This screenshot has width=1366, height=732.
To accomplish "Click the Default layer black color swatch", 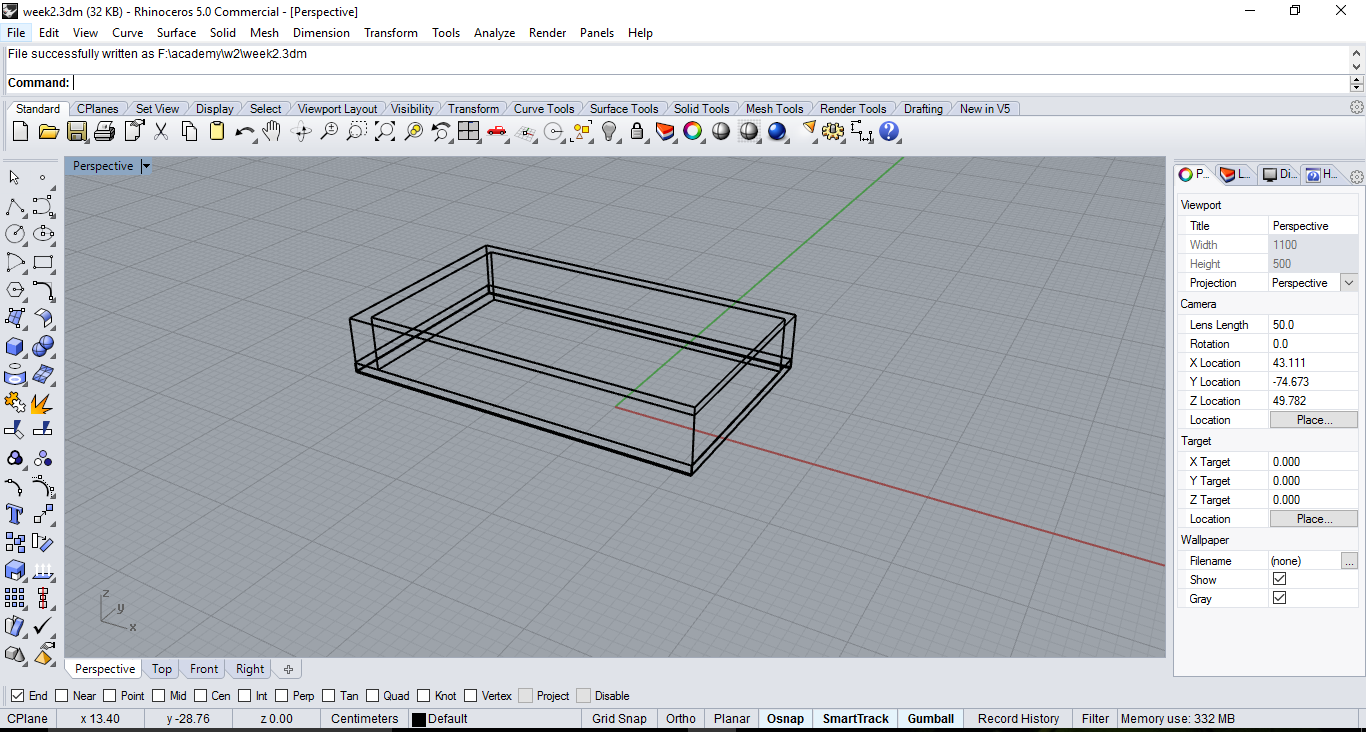I will click(x=419, y=719).
